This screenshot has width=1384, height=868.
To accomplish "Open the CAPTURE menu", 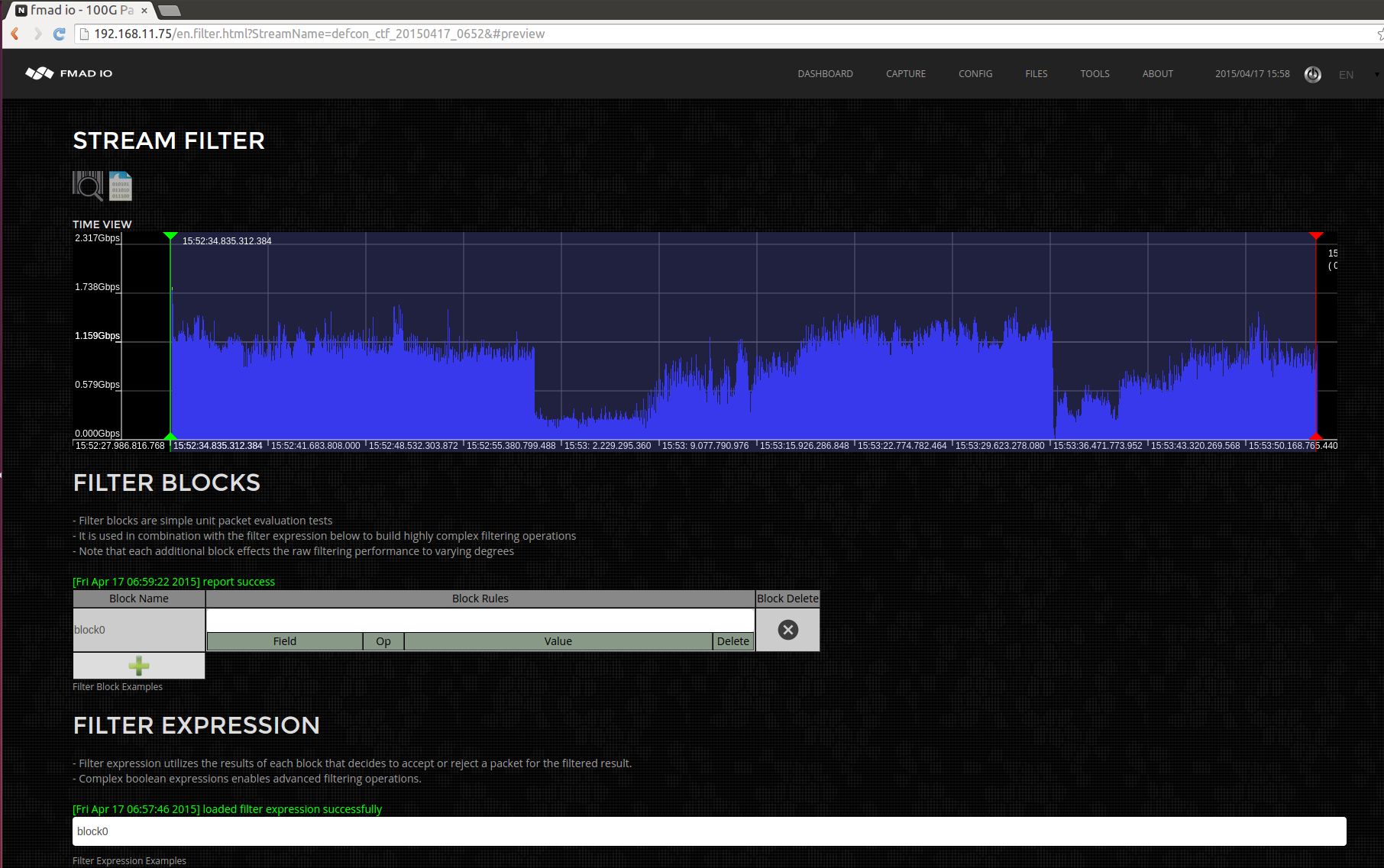I will [x=905, y=73].
